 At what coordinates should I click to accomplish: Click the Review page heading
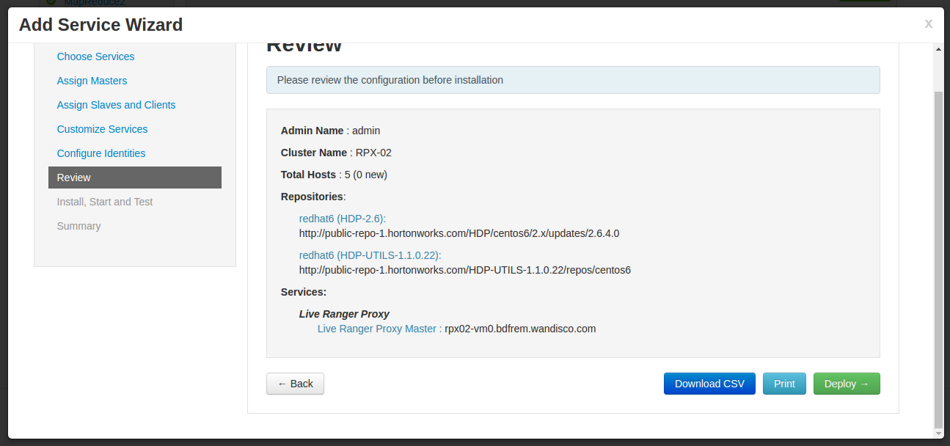[304, 46]
